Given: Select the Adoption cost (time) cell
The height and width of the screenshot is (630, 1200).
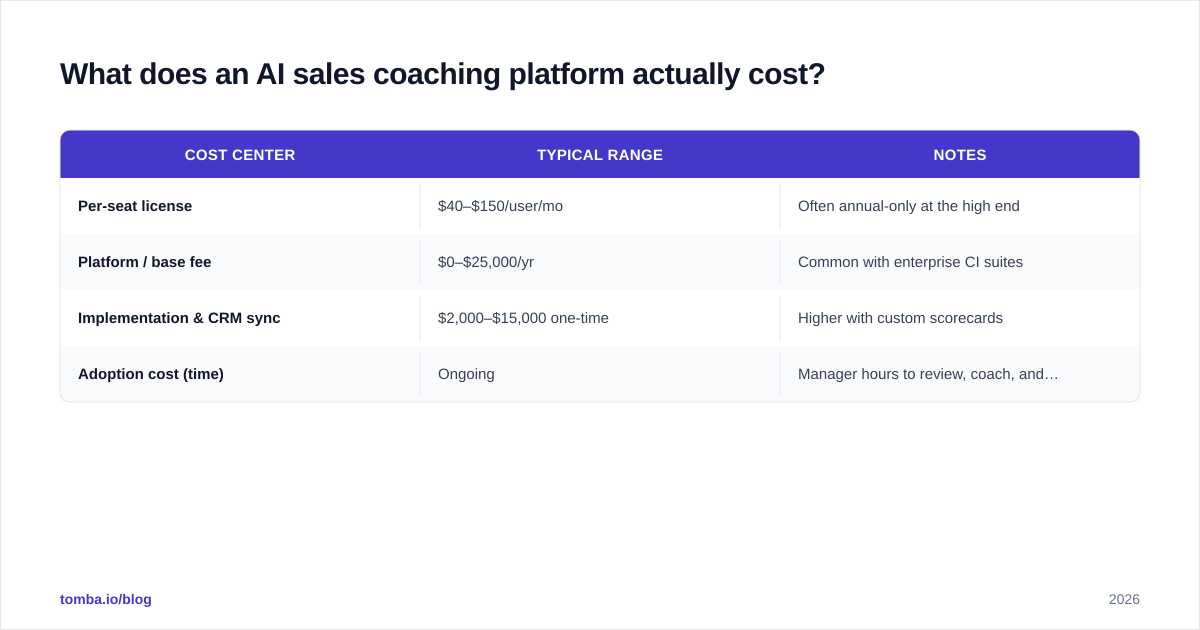Looking at the screenshot, I should (x=240, y=374).
